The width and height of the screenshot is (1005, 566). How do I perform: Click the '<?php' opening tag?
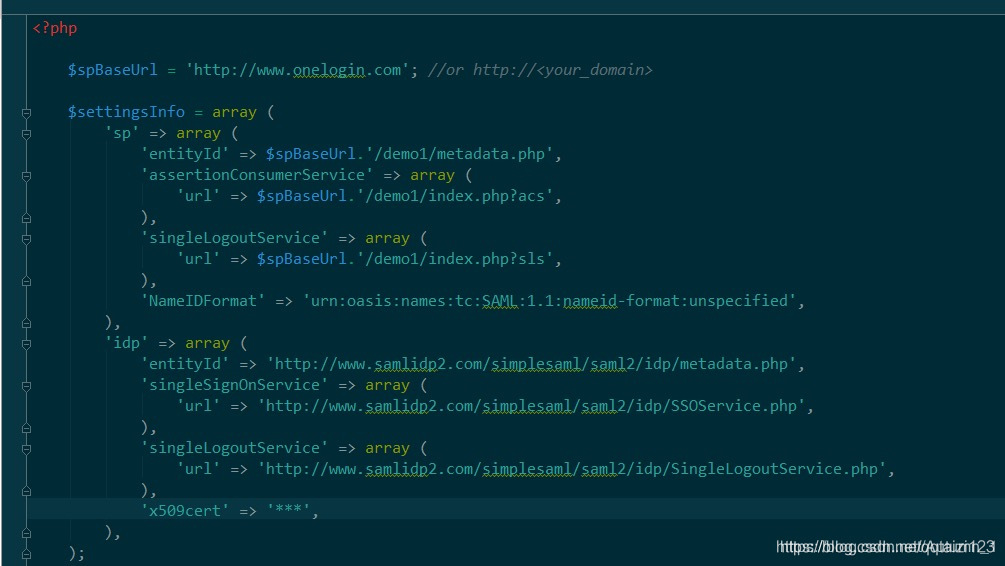click(55, 28)
